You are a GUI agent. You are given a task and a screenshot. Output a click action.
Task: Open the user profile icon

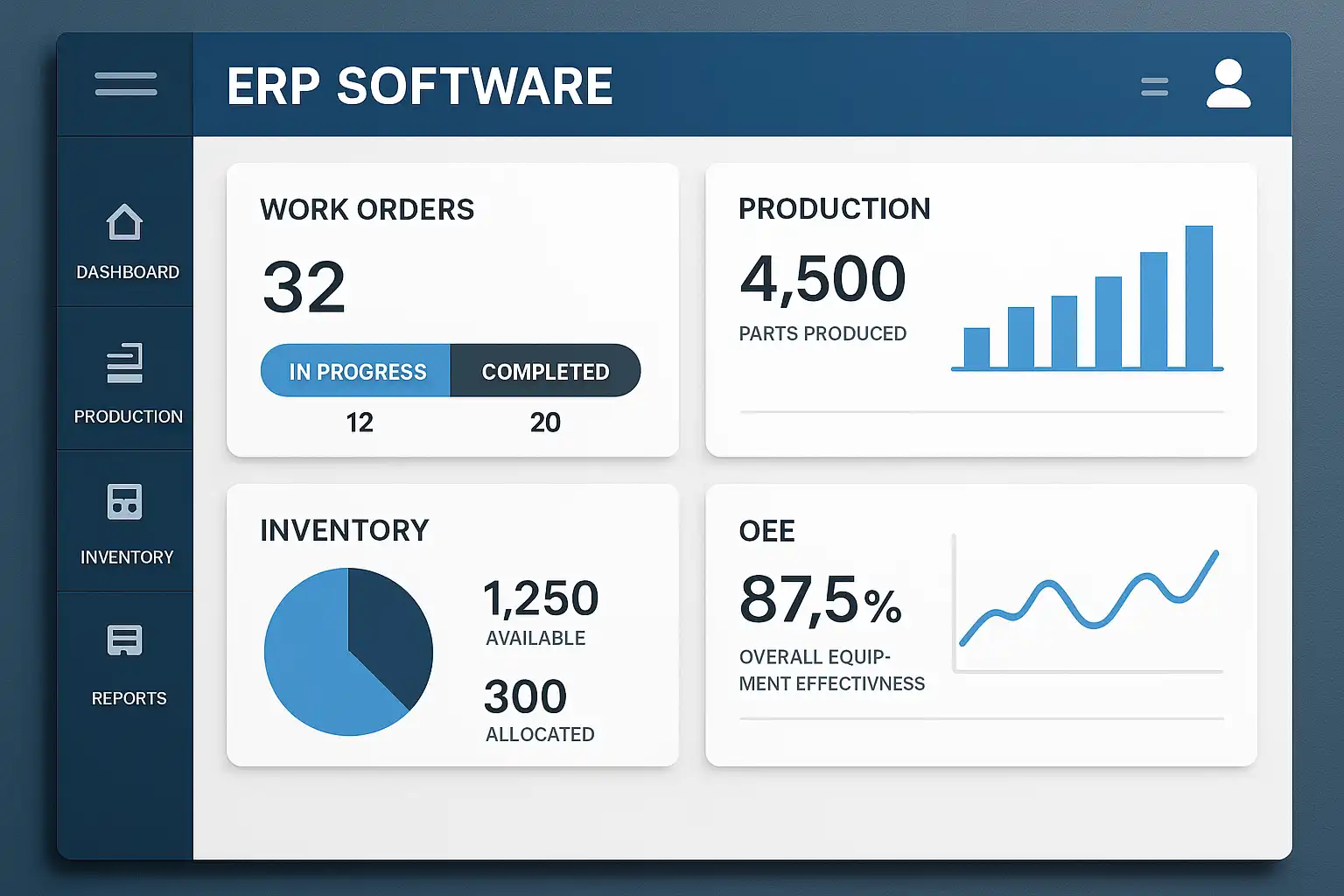[x=1228, y=84]
